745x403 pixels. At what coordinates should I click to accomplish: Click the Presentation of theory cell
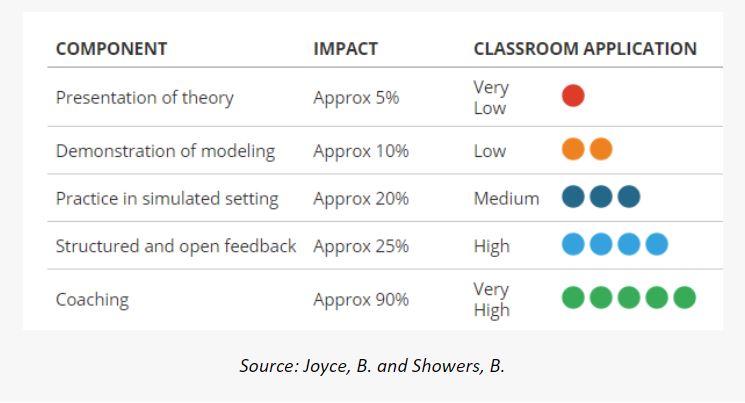pyautogui.click(x=144, y=98)
